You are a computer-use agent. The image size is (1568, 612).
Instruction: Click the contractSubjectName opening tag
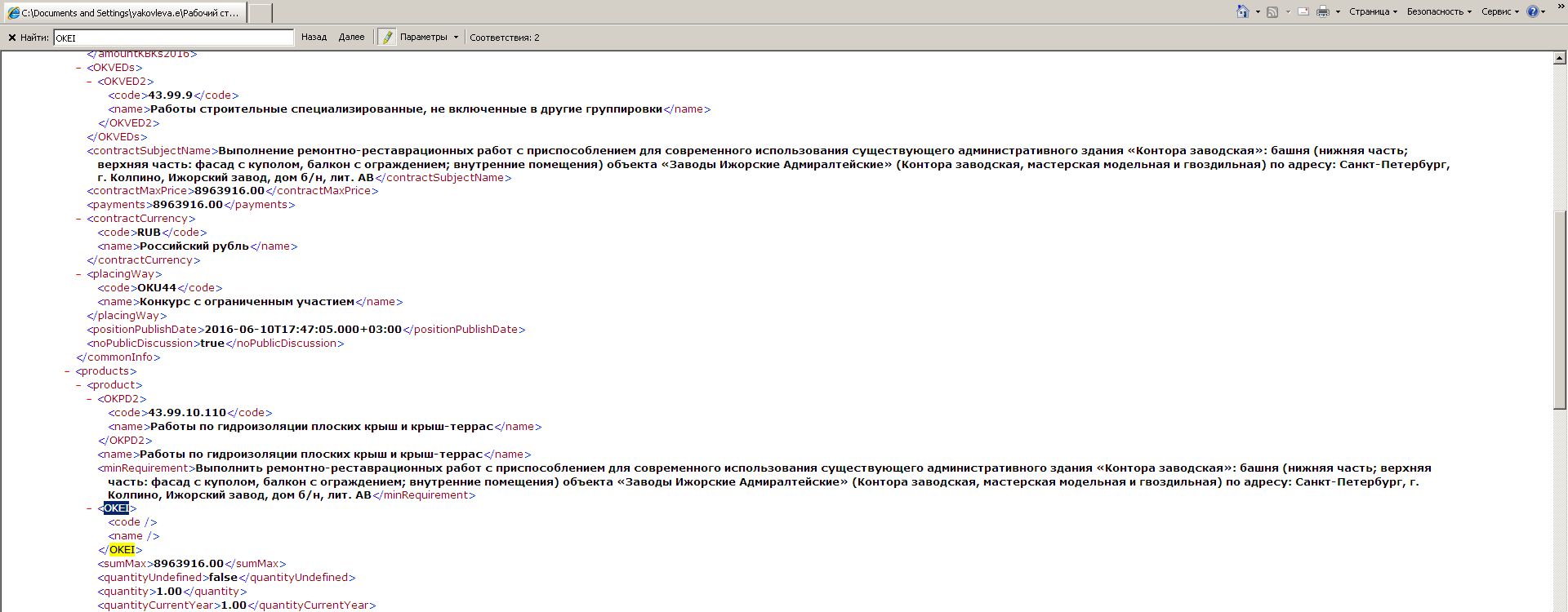coord(153,151)
